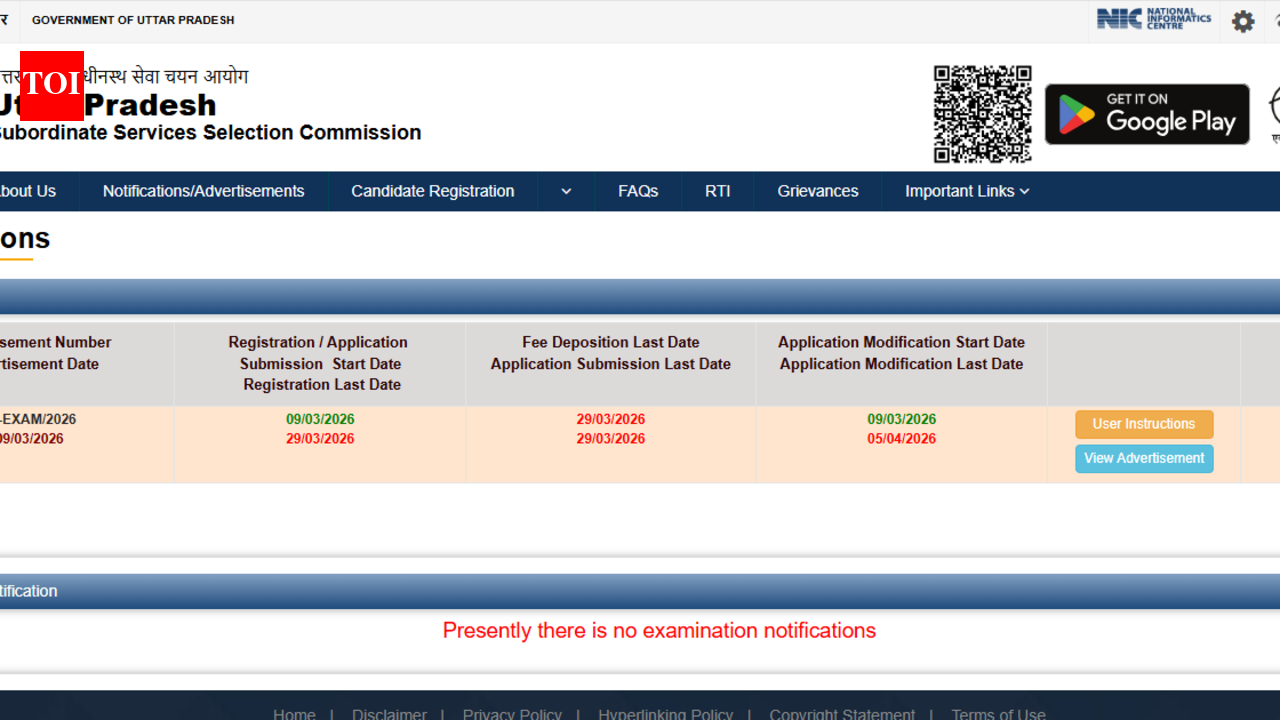Click the QR code image
The width and height of the screenshot is (1280, 720).
pos(982,114)
